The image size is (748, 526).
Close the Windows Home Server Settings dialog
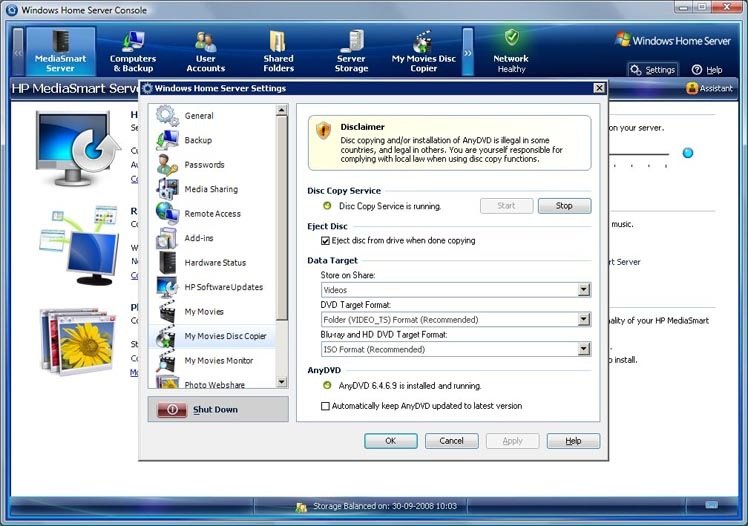tap(599, 88)
